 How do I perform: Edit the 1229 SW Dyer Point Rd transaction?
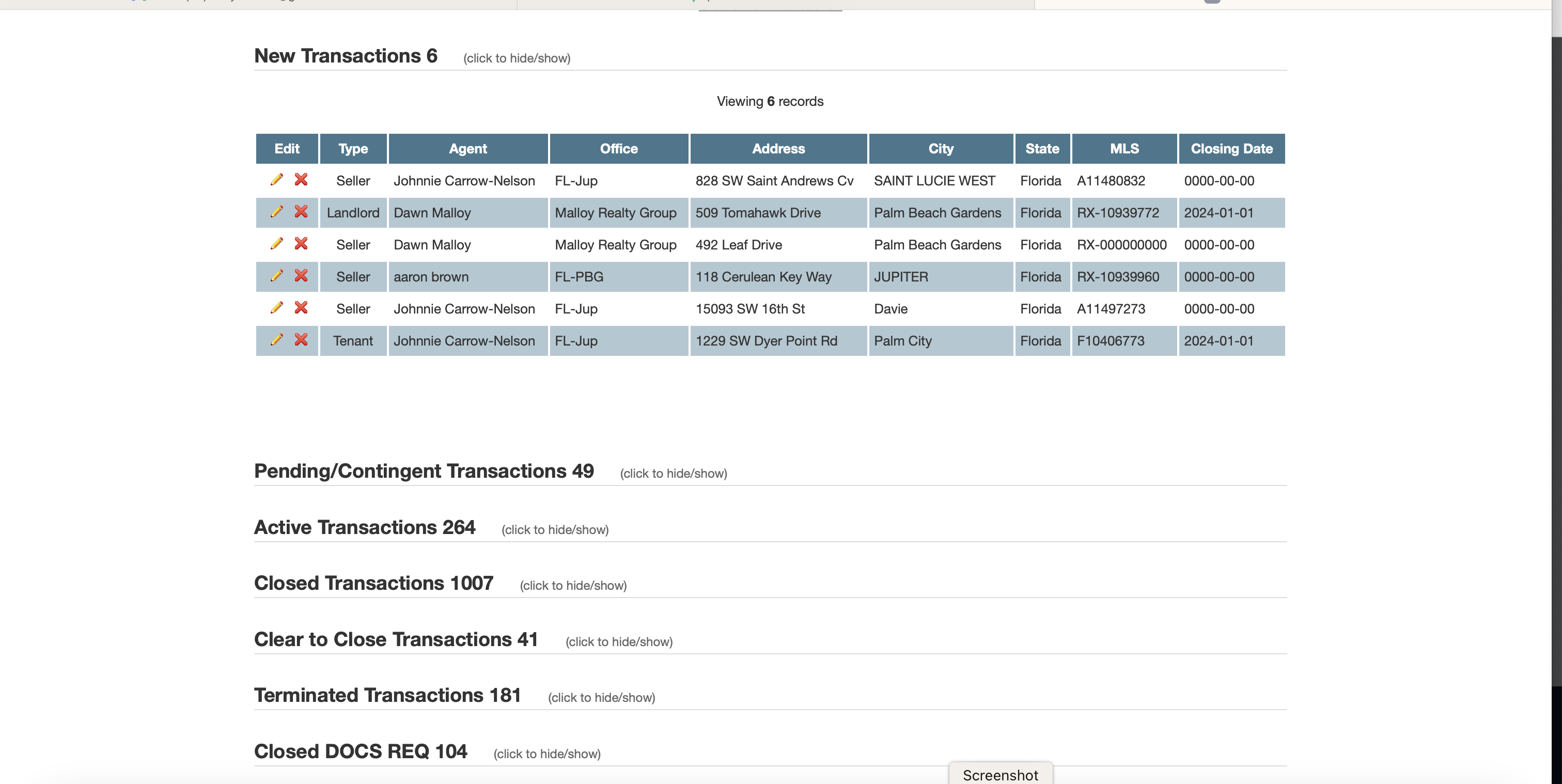point(276,339)
